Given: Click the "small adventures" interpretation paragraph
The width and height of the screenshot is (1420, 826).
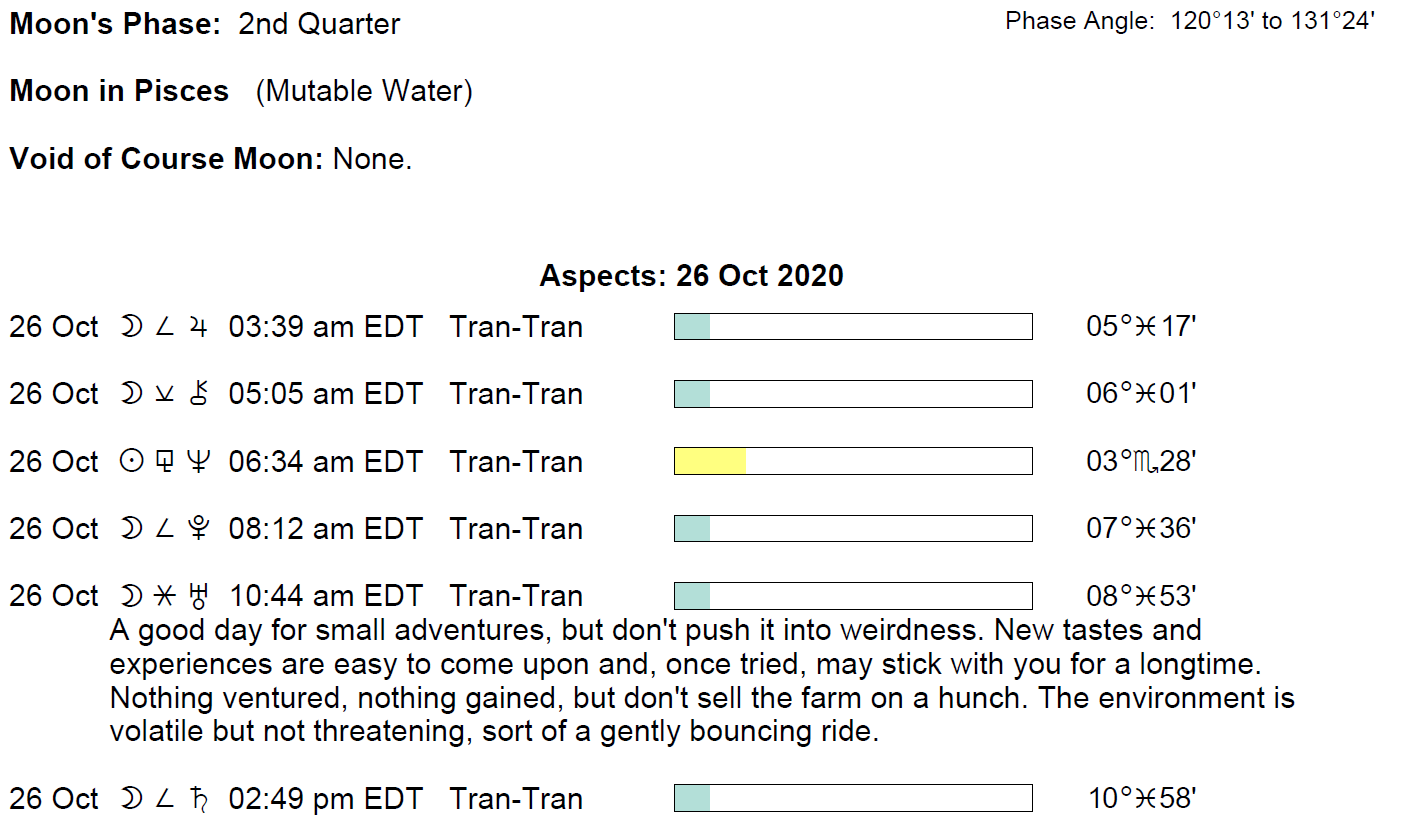Looking at the screenshot, I should pos(700,681).
